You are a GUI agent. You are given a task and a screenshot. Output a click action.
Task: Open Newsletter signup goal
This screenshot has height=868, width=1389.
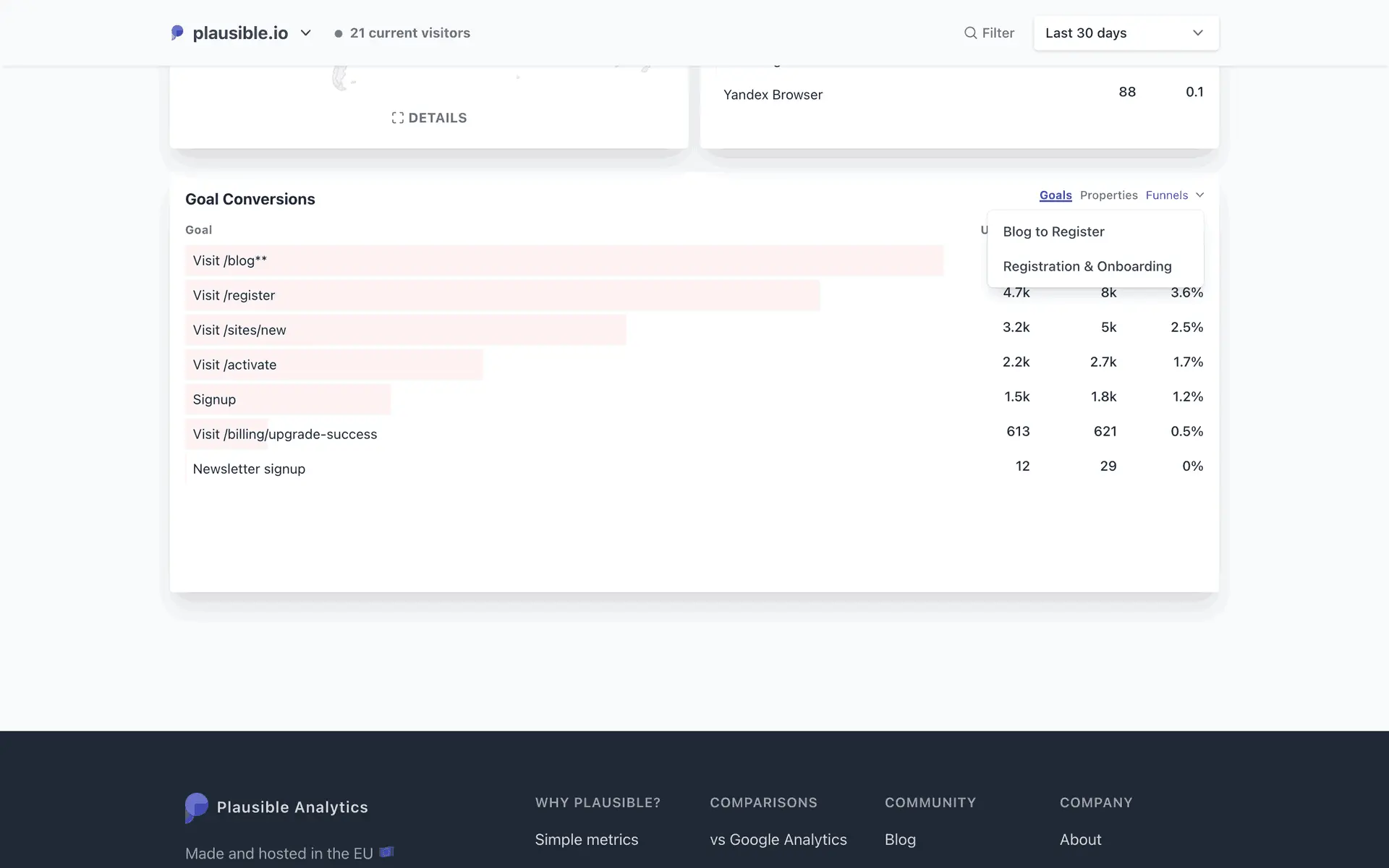click(x=249, y=469)
